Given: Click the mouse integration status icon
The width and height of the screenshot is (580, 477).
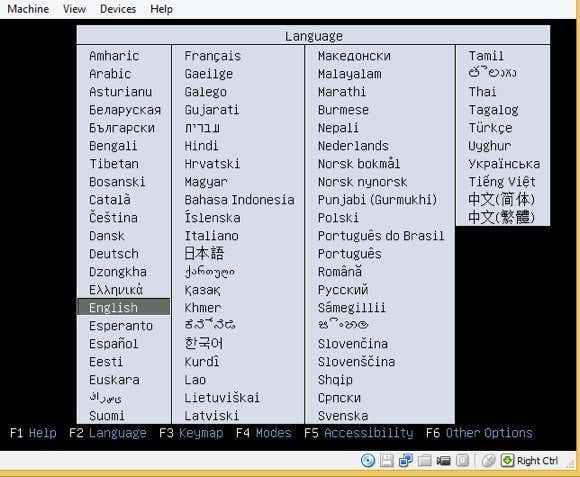Looking at the screenshot, I should (x=489, y=460).
